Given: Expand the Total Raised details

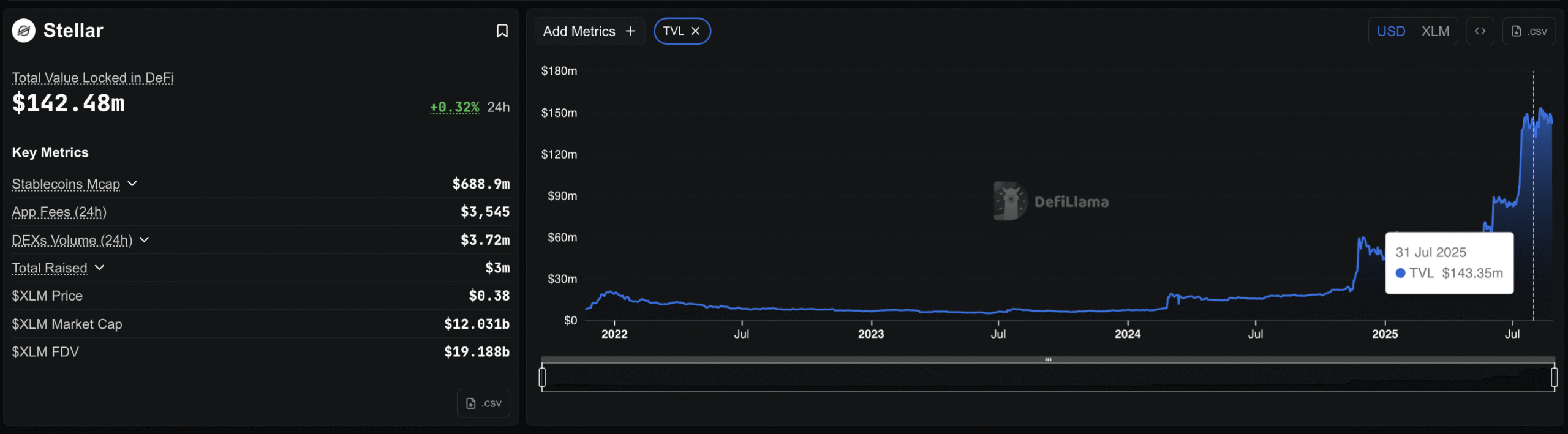Looking at the screenshot, I should [x=100, y=268].
